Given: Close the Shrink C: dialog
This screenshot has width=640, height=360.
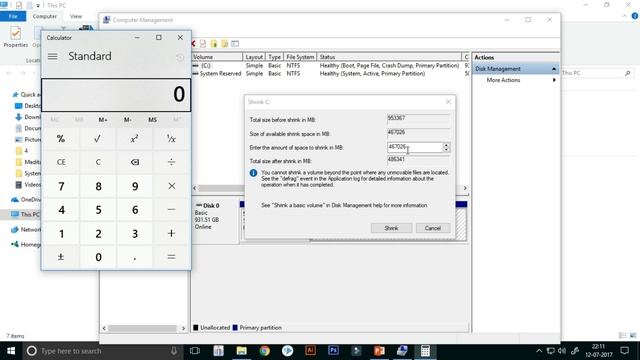Looking at the screenshot, I should [448, 102].
